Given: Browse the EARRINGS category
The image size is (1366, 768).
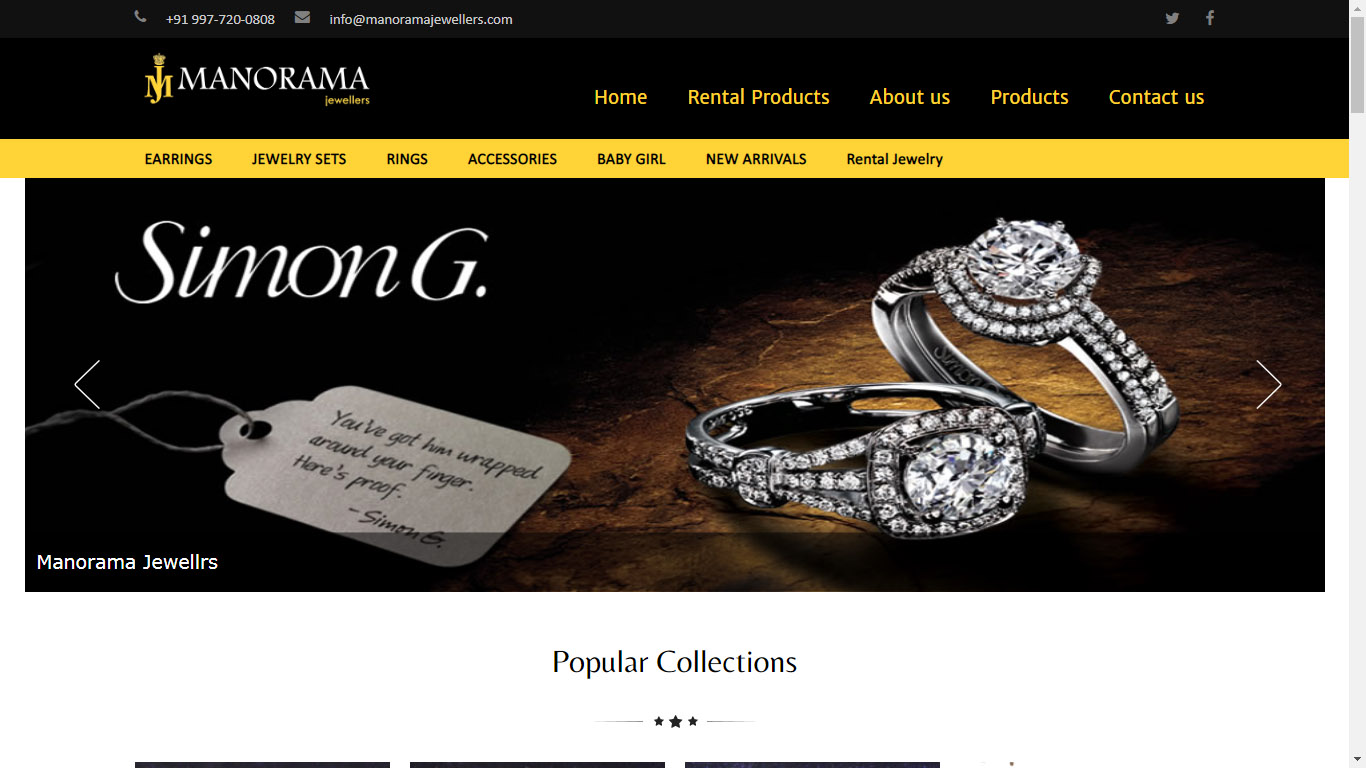Looking at the screenshot, I should pos(178,159).
